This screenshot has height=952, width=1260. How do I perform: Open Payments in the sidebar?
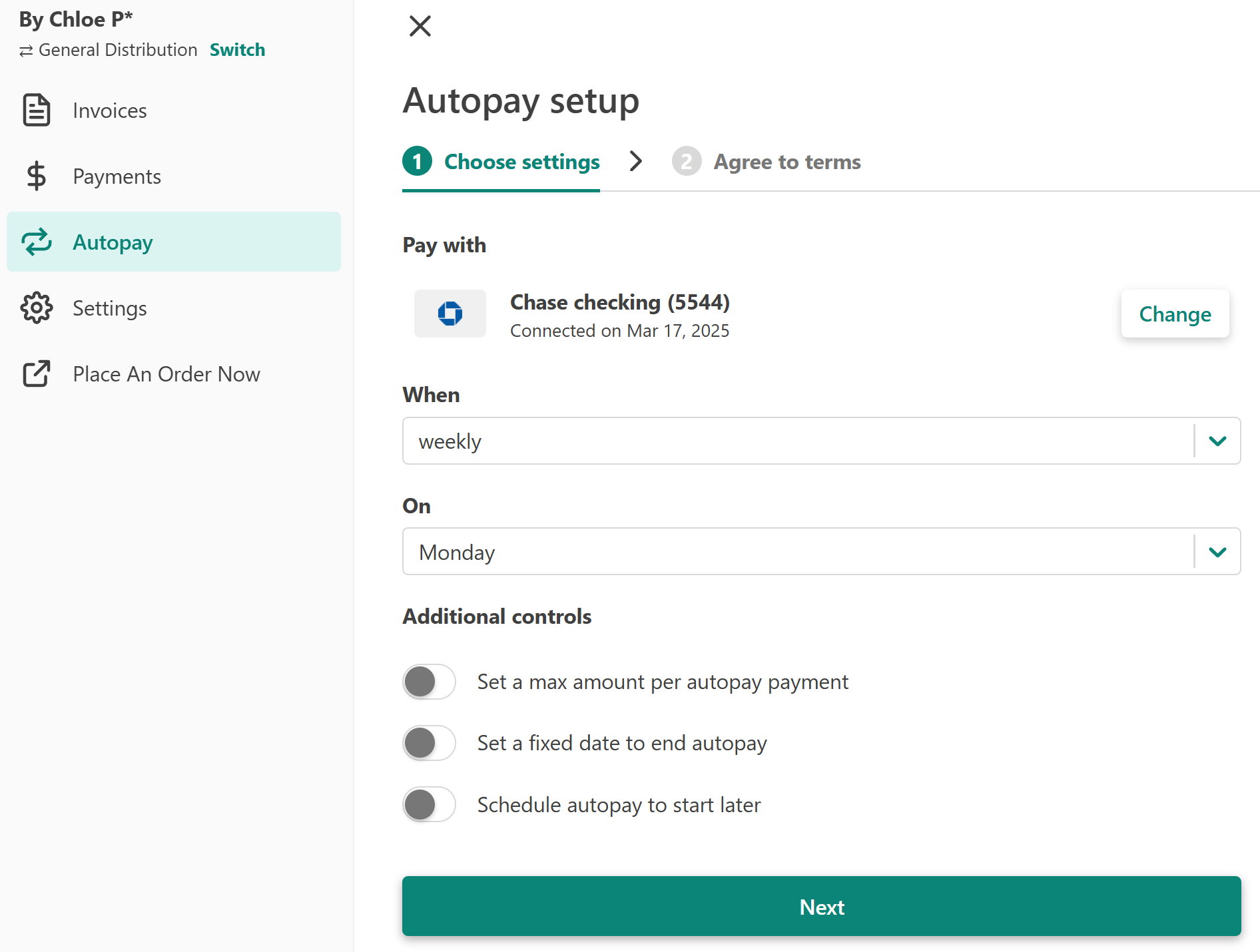[x=173, y=176]
